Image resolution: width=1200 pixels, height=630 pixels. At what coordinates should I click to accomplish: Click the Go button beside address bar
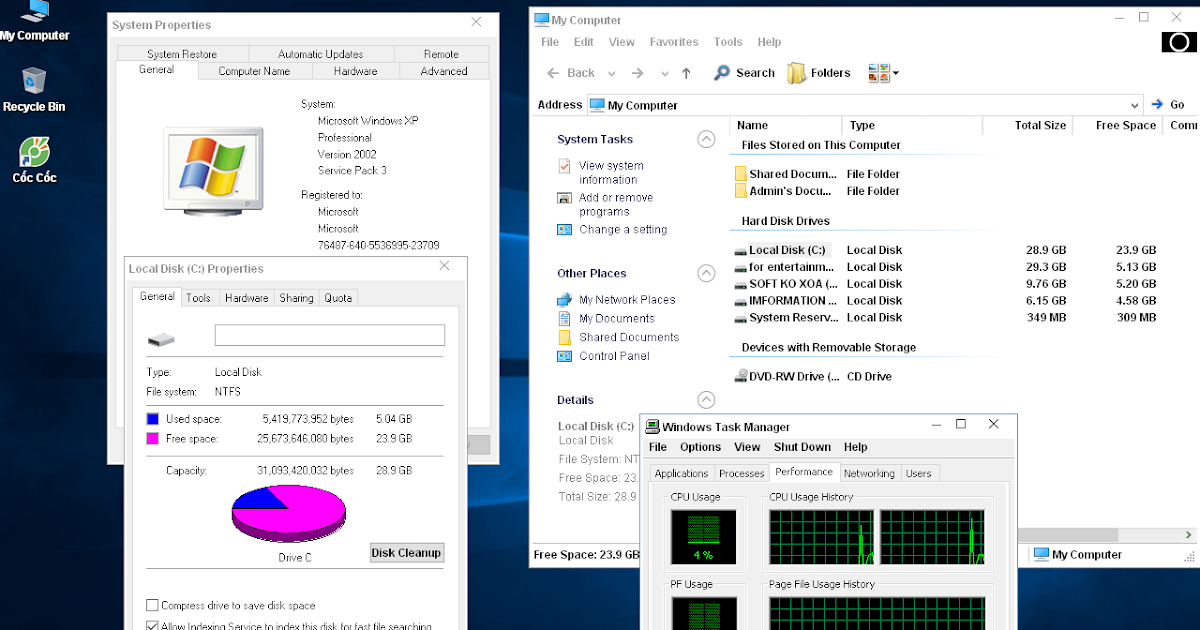tap(1168, 104)
